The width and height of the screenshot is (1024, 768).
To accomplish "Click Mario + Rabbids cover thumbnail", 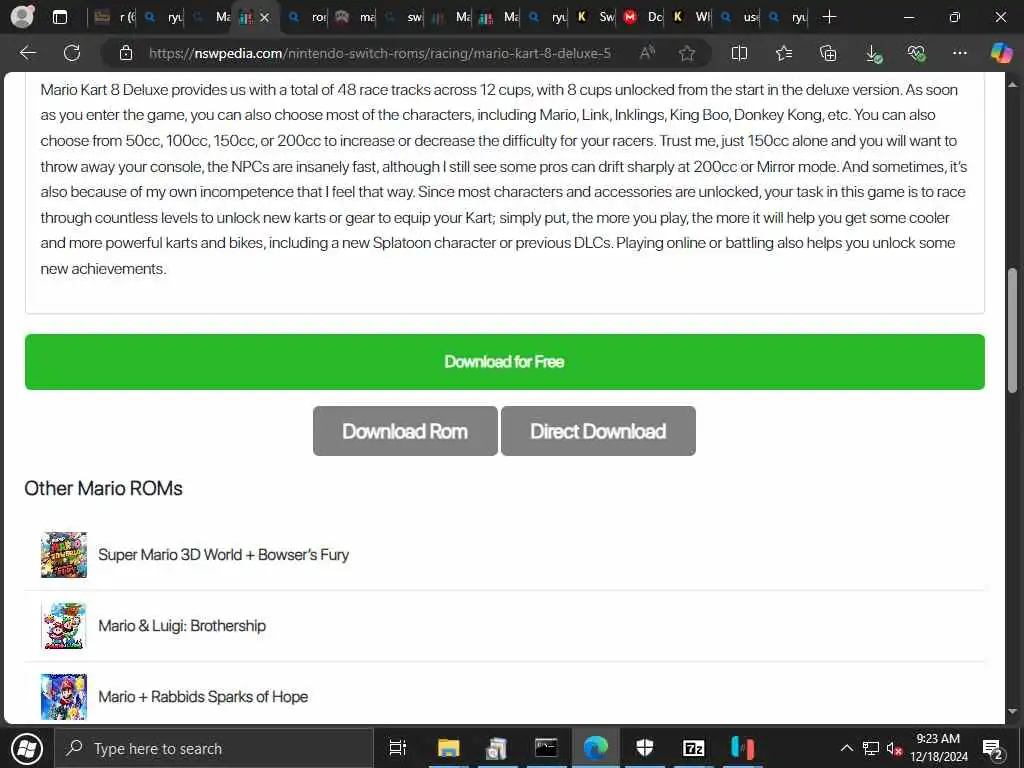I will [x=63, y=697].
